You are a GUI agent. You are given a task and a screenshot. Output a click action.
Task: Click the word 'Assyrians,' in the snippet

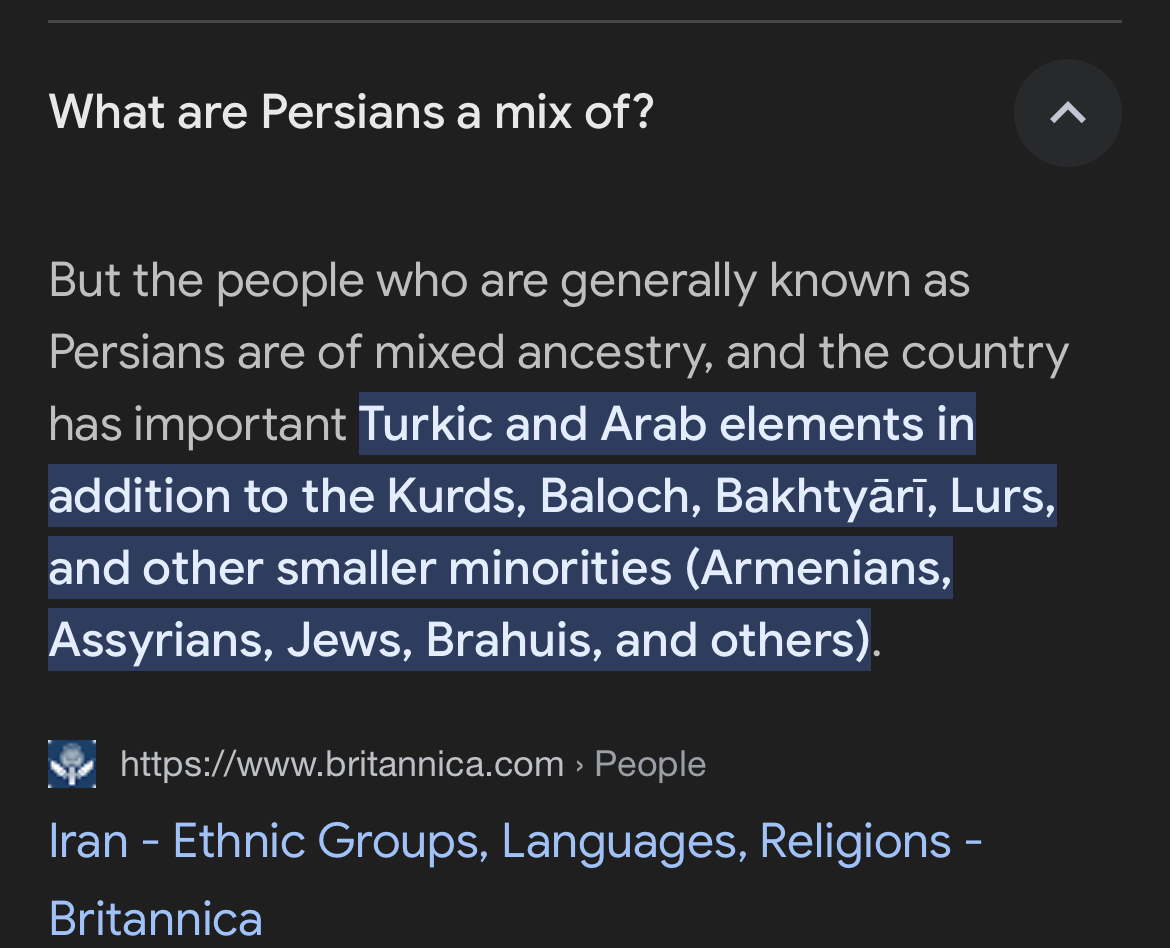161,640
